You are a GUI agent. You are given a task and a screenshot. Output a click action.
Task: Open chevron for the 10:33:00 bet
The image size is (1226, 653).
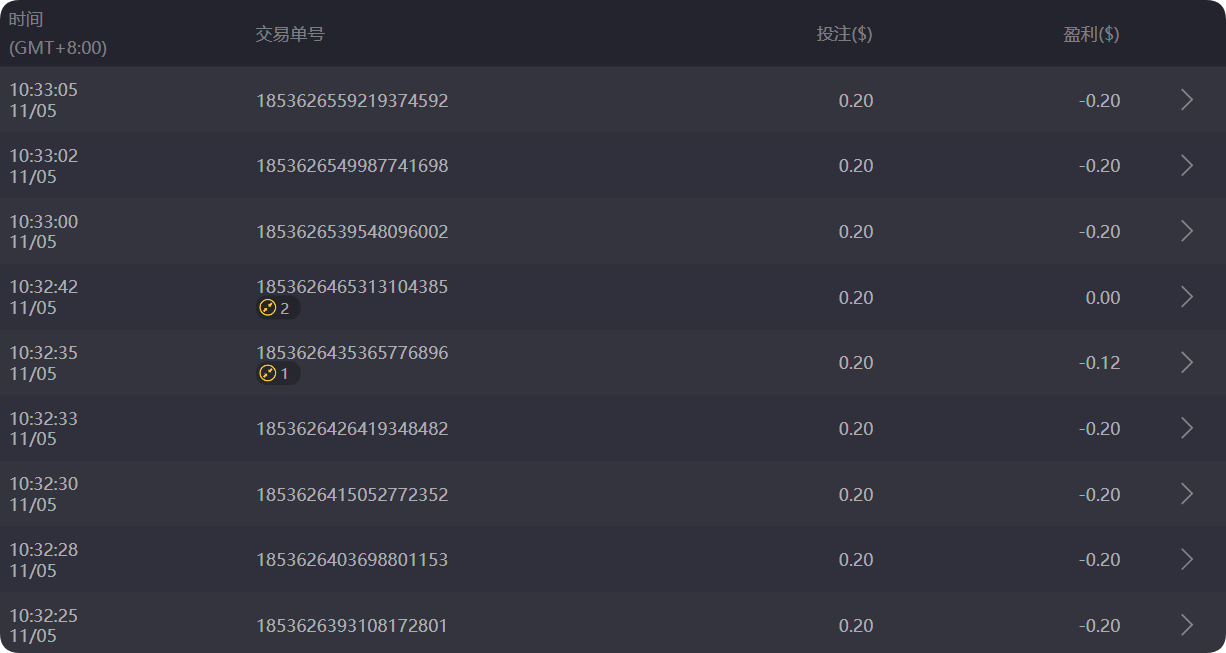click(x=1187, y=231)
